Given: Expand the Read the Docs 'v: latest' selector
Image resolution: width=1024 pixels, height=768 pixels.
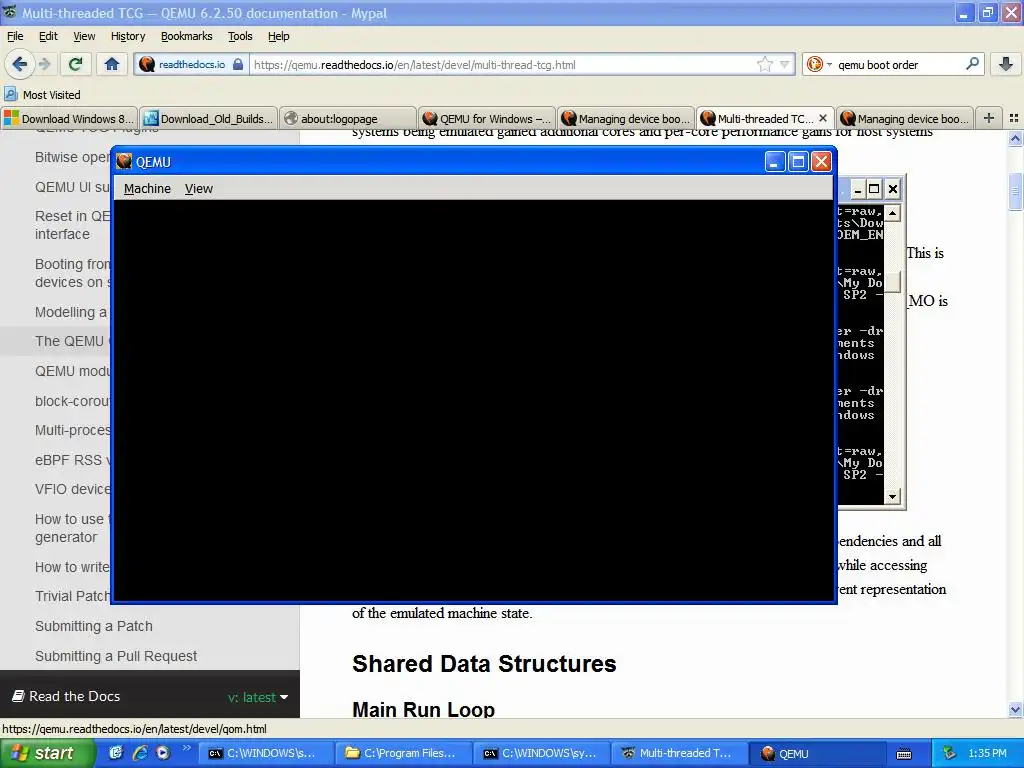Looking at the screenshot, I should tap(258, 697).
